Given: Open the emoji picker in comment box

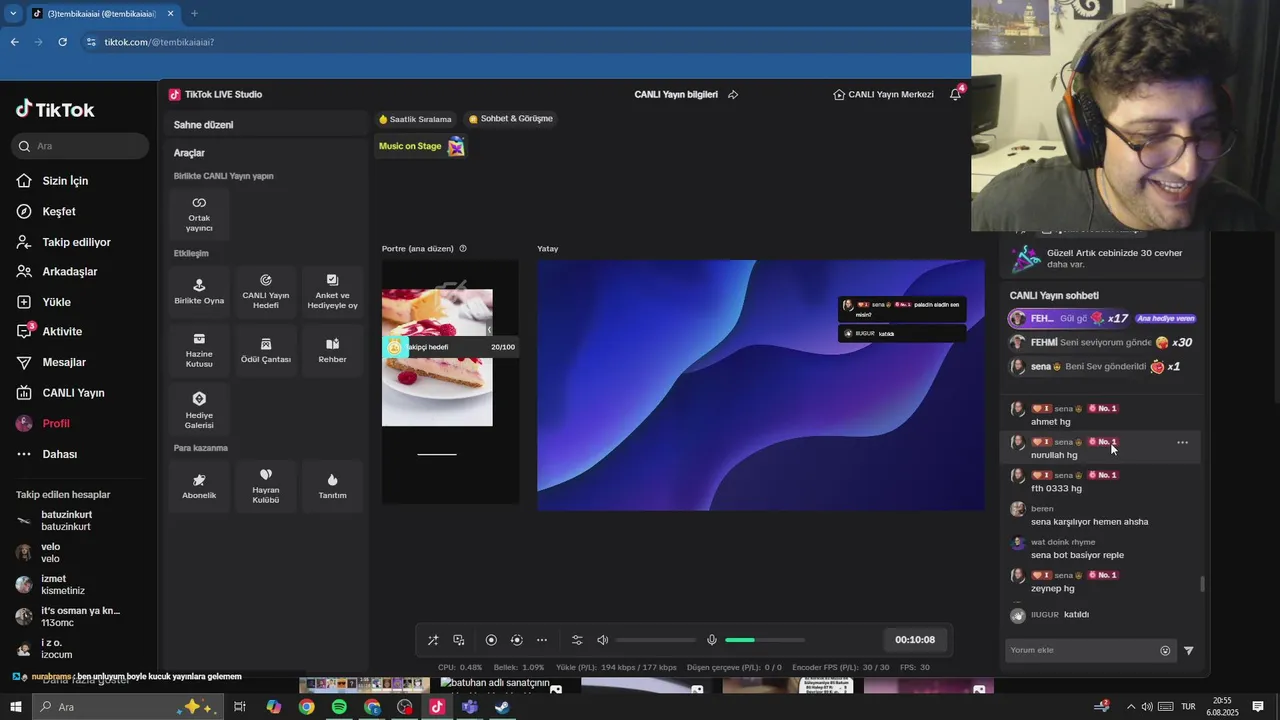Looking at the screenshot, I should pyautogui.click(x=1165, y=650).
